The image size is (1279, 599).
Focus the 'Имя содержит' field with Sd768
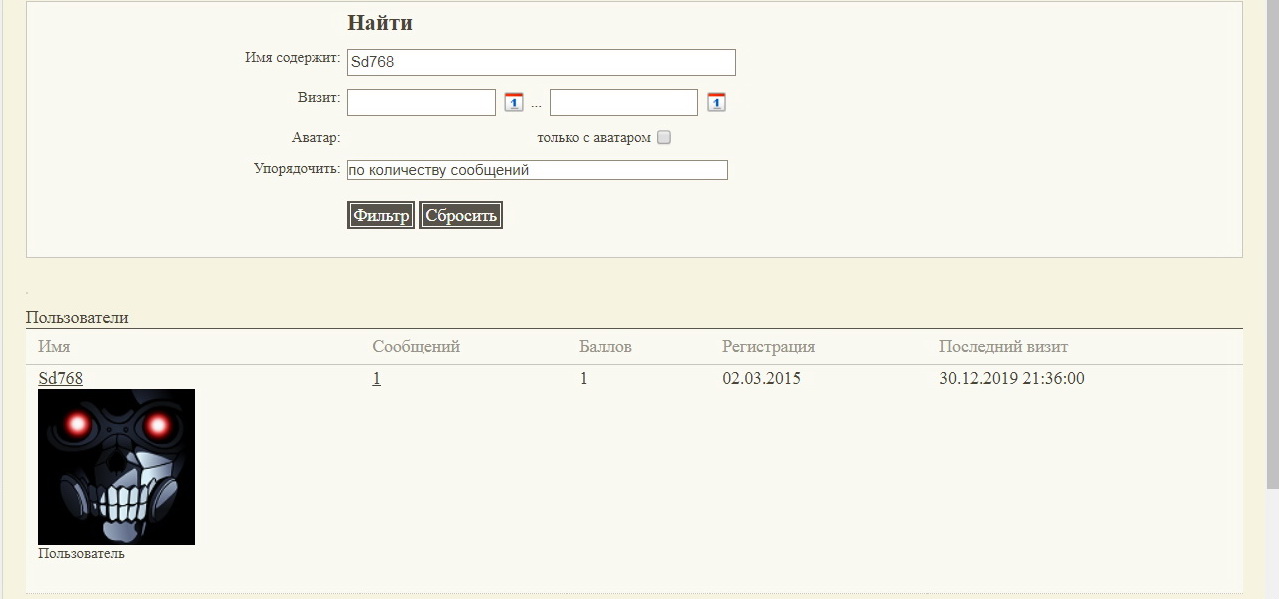pyautogui.click(x=541, y=62)
